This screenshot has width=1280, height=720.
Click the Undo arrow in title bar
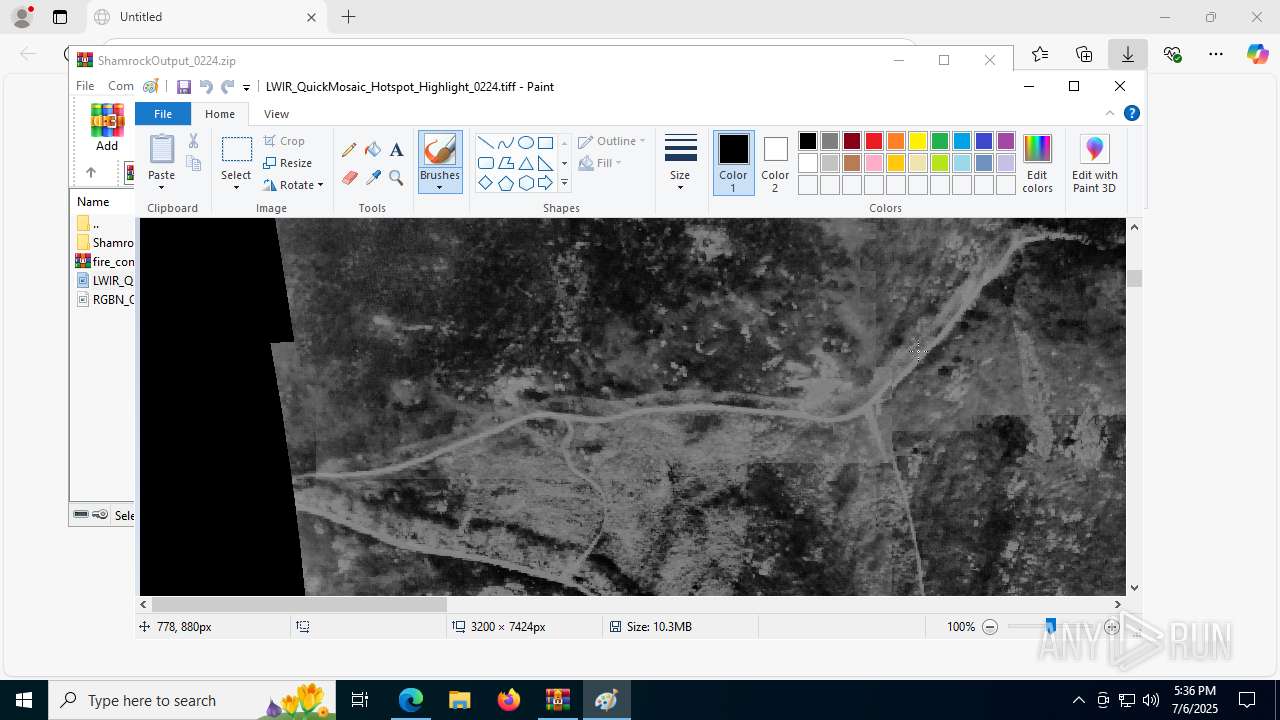[206, 87]
